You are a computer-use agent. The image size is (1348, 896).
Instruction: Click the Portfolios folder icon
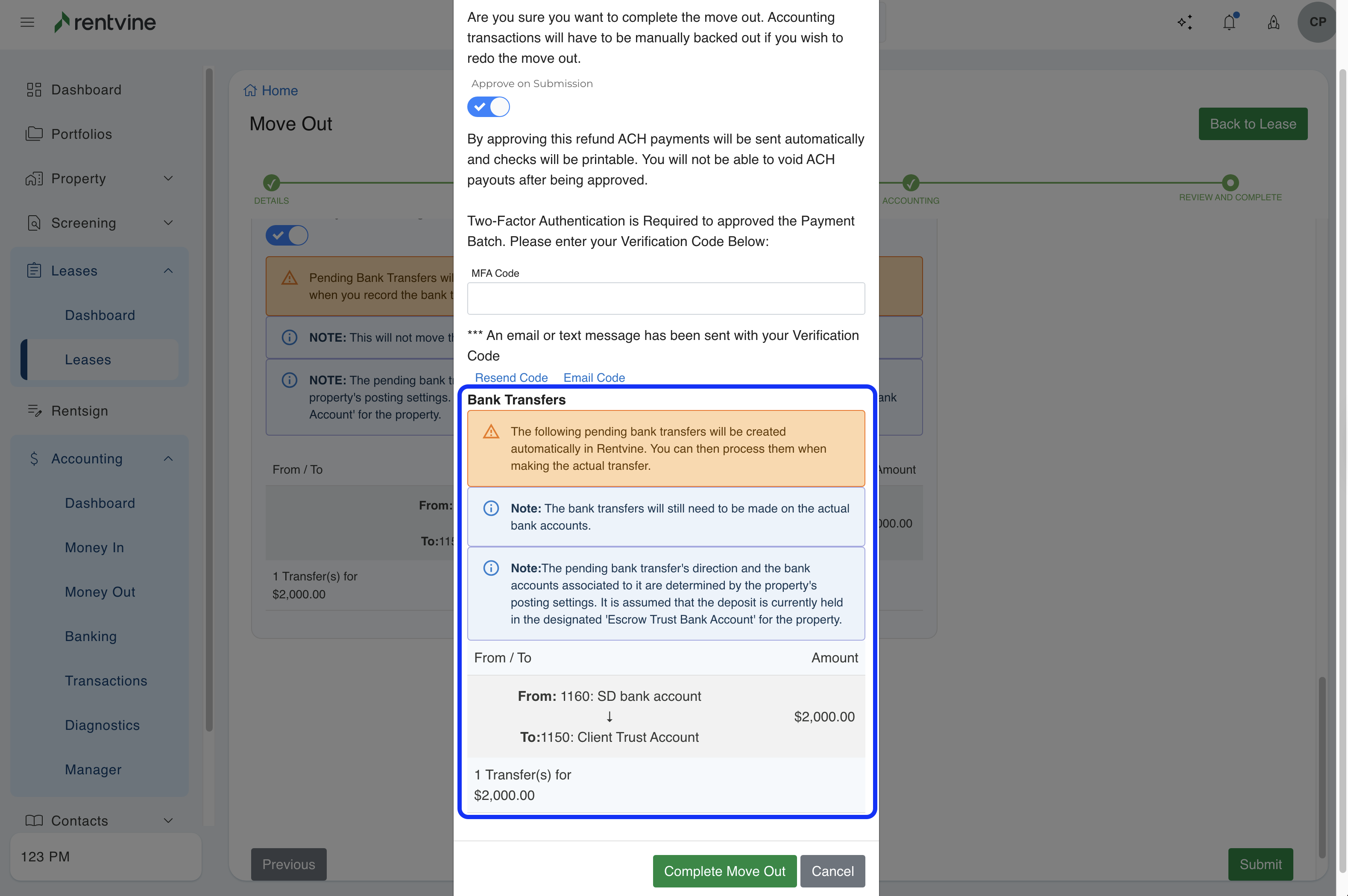click(34, 134)
